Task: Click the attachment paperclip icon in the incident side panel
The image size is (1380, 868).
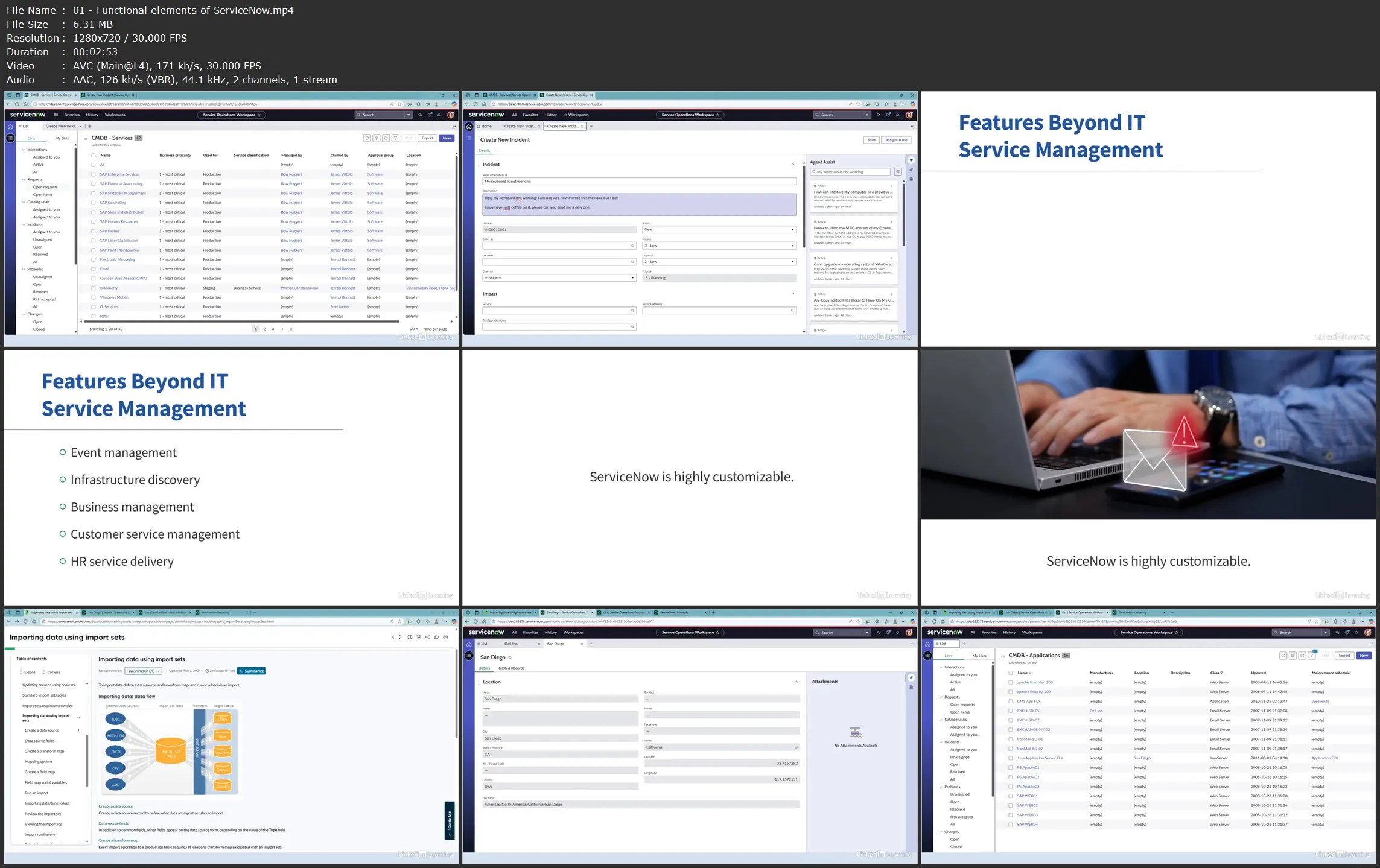Action: coord(911,170)
